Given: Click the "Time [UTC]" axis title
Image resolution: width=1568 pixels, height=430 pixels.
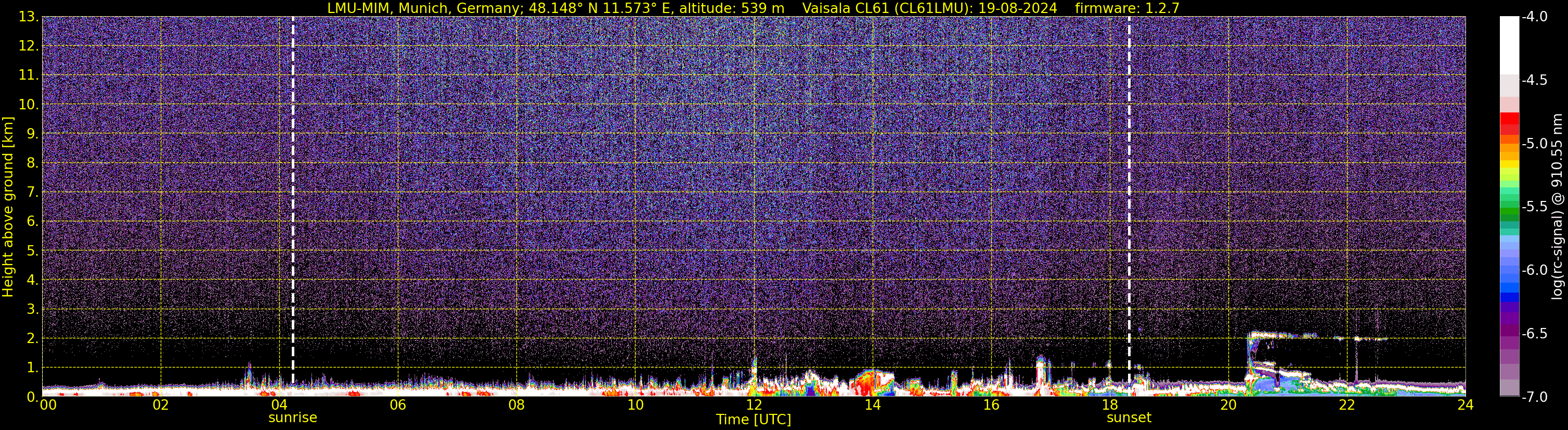Looking at the screenshot, I should (754, 420).
